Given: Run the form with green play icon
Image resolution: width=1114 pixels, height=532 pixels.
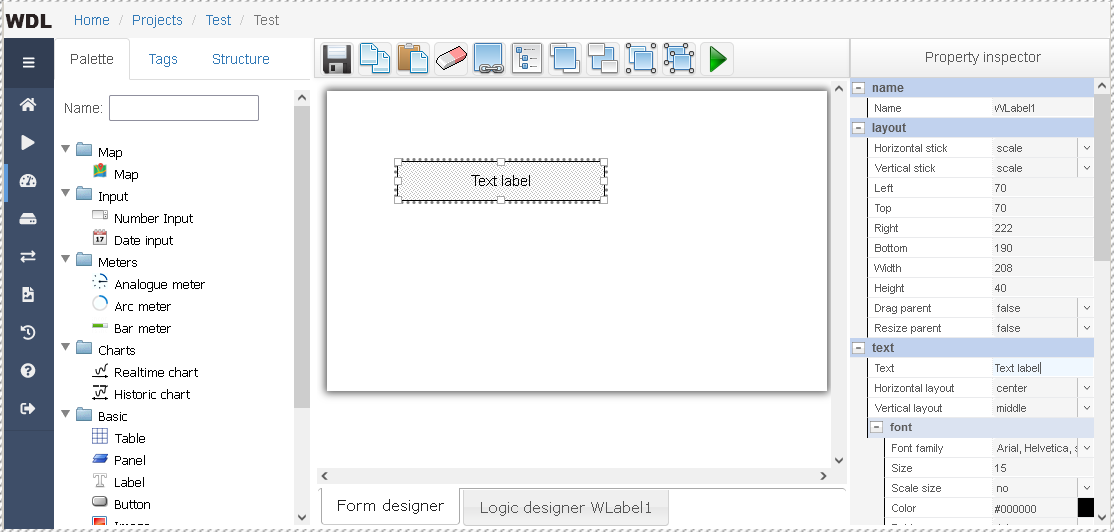Looking at the screenshot, I should pos(717,58).
